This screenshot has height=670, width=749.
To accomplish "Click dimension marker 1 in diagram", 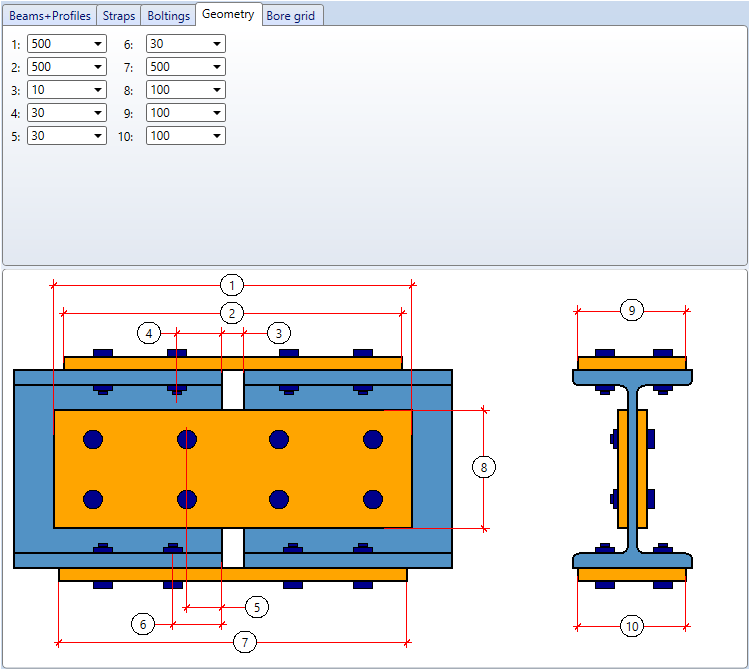I will (232, 286).
